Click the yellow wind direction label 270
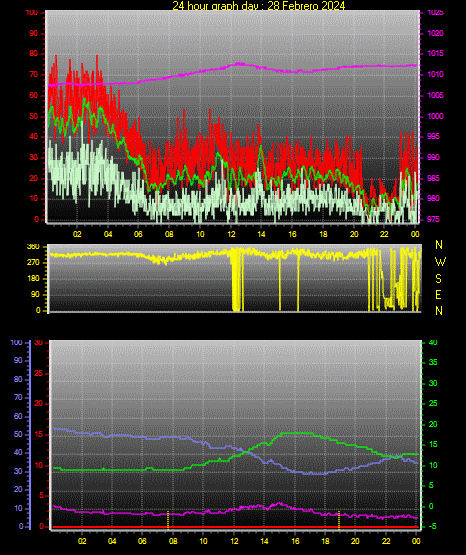 click(x=33, y=263)
